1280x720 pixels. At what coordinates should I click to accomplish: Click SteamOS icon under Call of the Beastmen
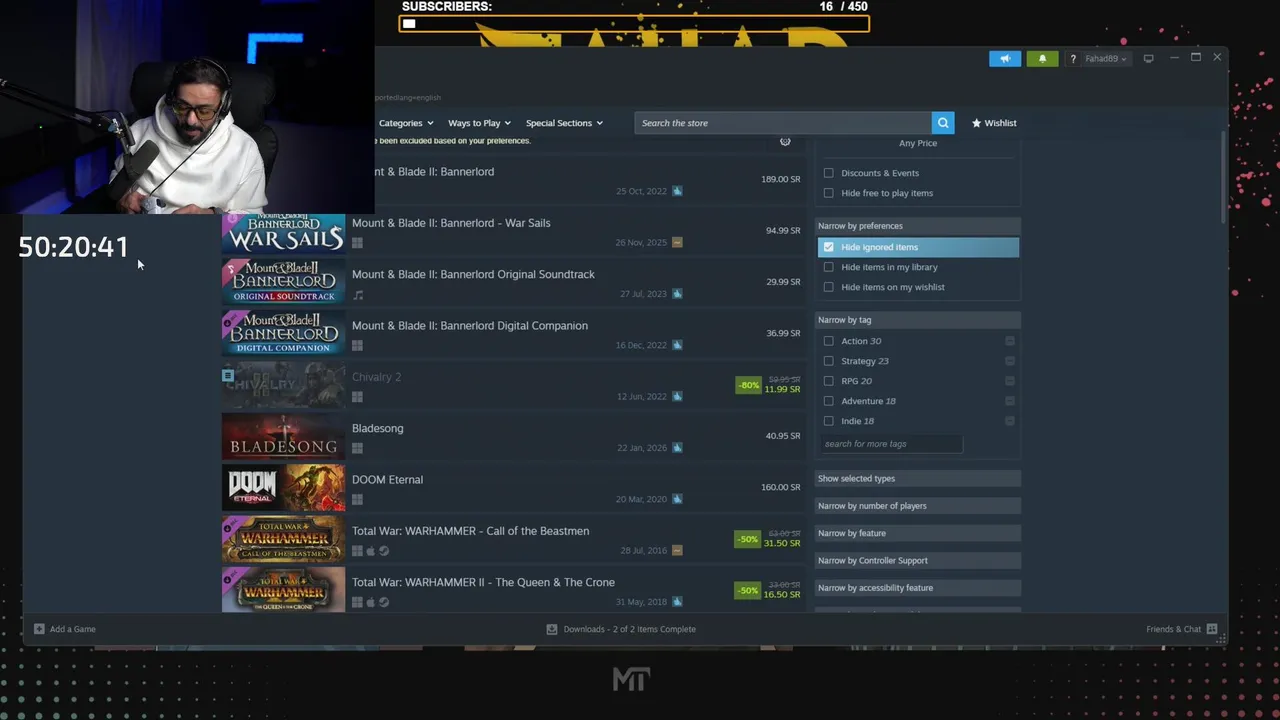(384, 551)
